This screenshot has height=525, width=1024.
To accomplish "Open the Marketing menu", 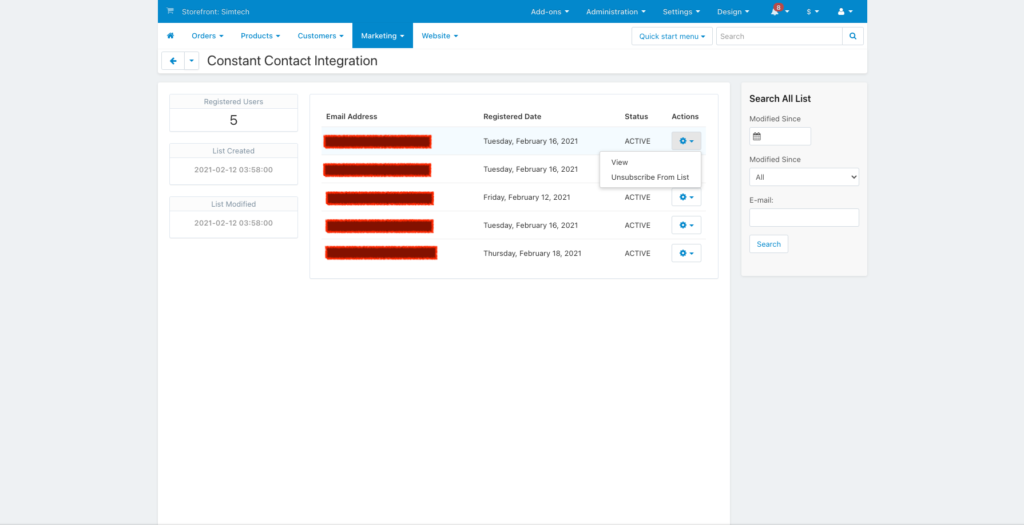I will click(x=382, y=36).
